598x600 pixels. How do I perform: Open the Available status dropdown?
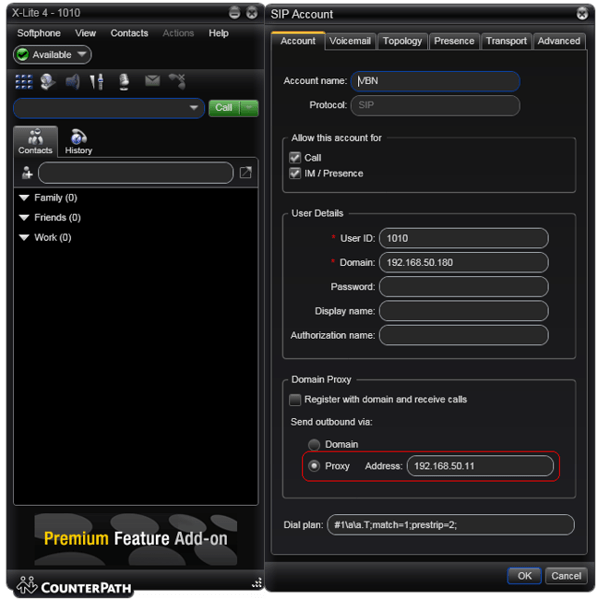(52, 55)
